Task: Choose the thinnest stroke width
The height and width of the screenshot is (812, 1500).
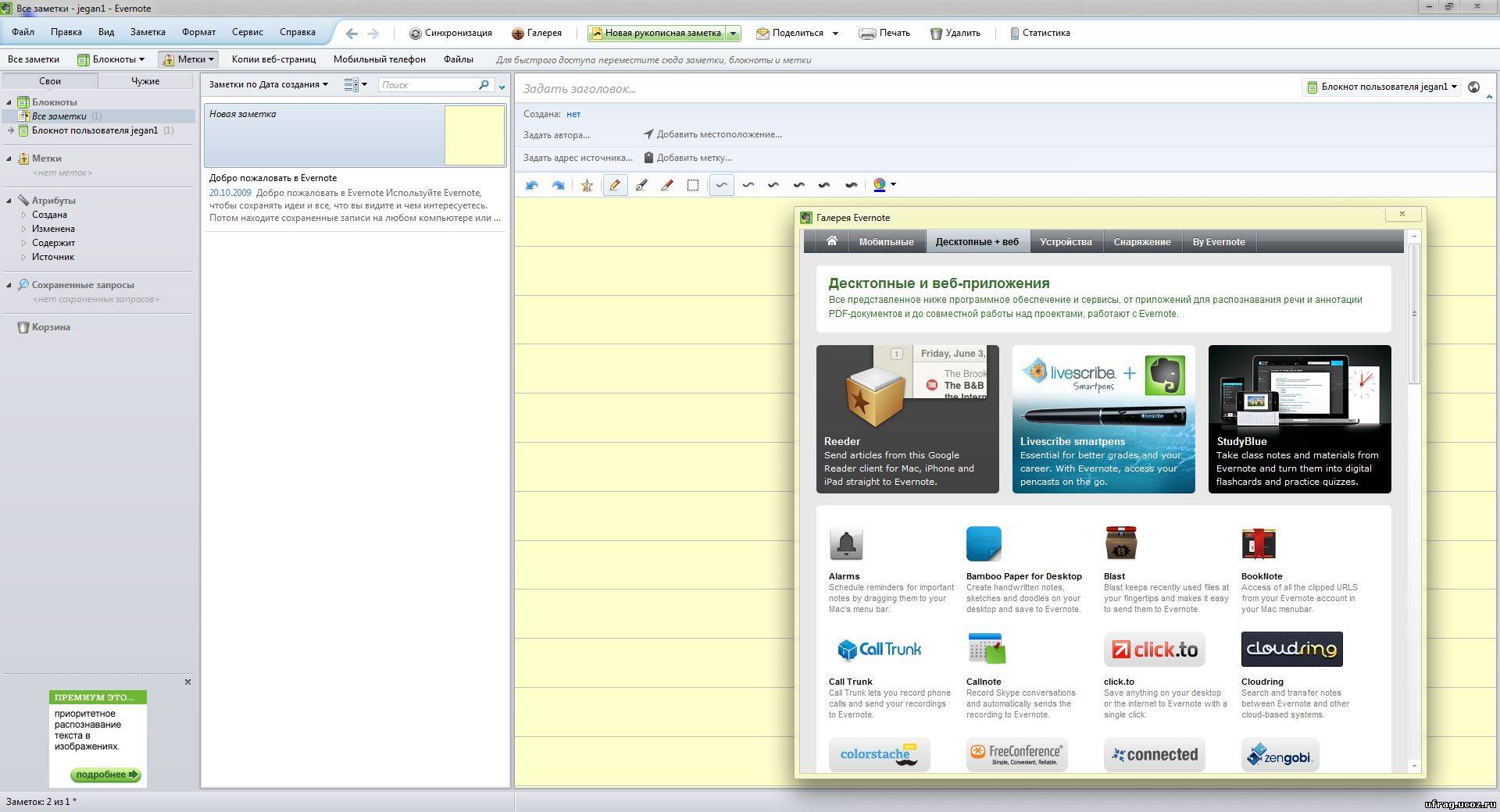Action: click(x=721, y=185)
